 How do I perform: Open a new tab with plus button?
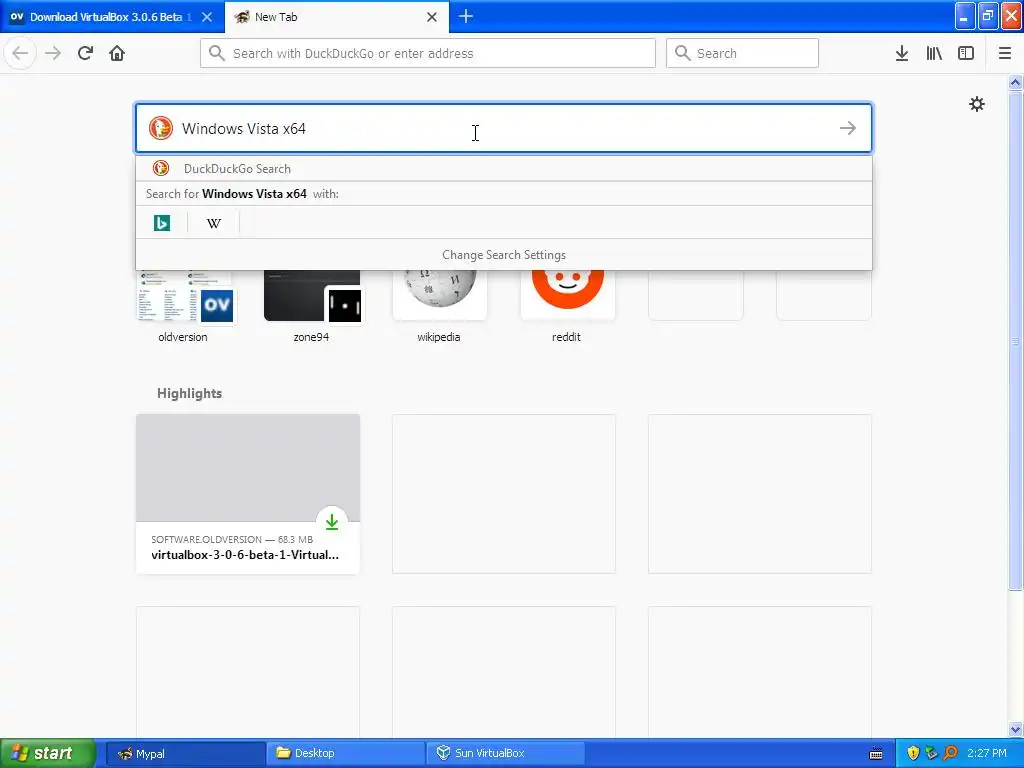(466, 16)
